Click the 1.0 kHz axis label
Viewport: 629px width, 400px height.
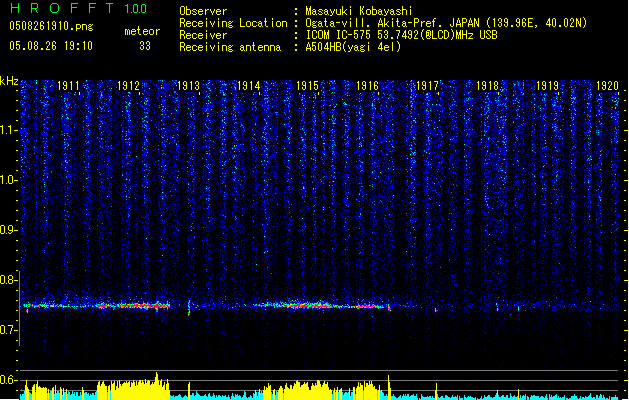tap(8, 180)
